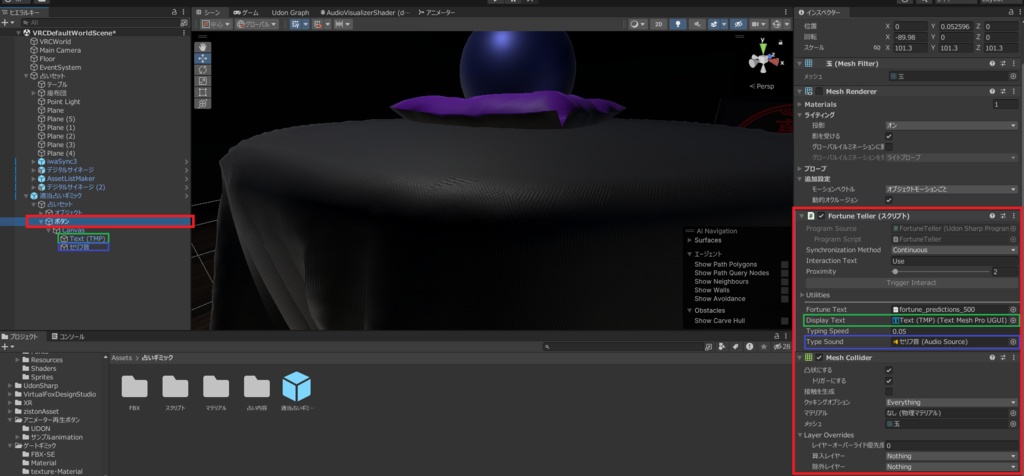Click Interaction Text input field
The height and width of the screenshot is (476, 1024).
(954, 261)
